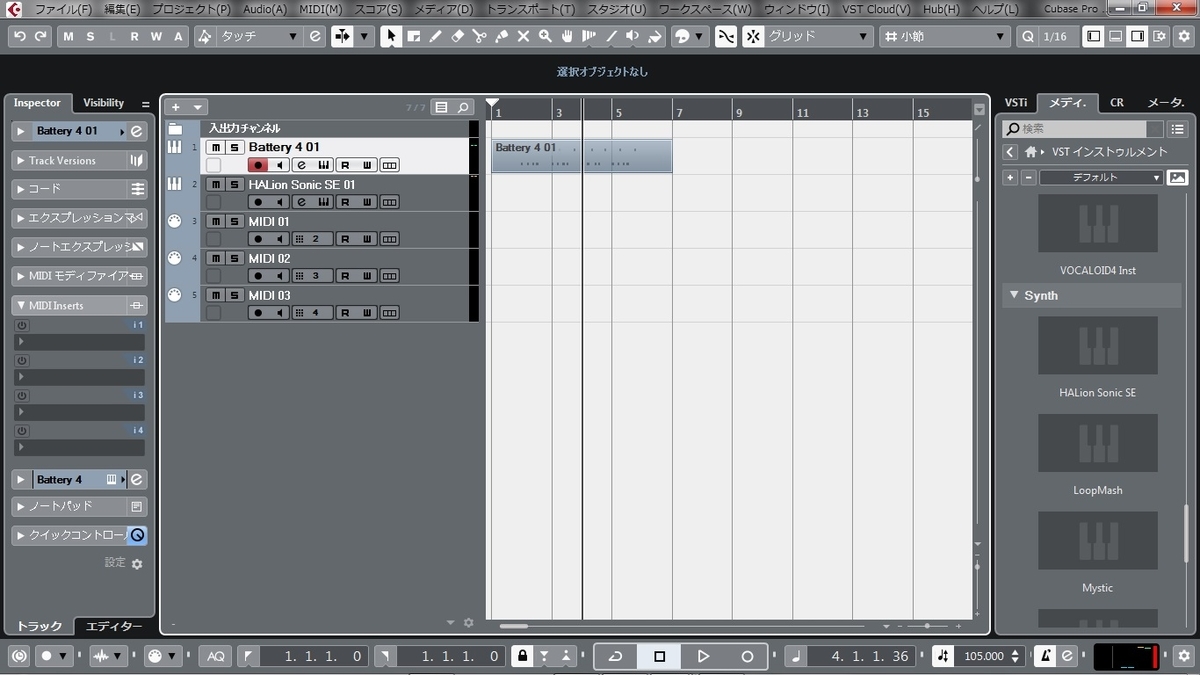
Task: Open トランスポート(T) menu
Action: coord(531,9)
